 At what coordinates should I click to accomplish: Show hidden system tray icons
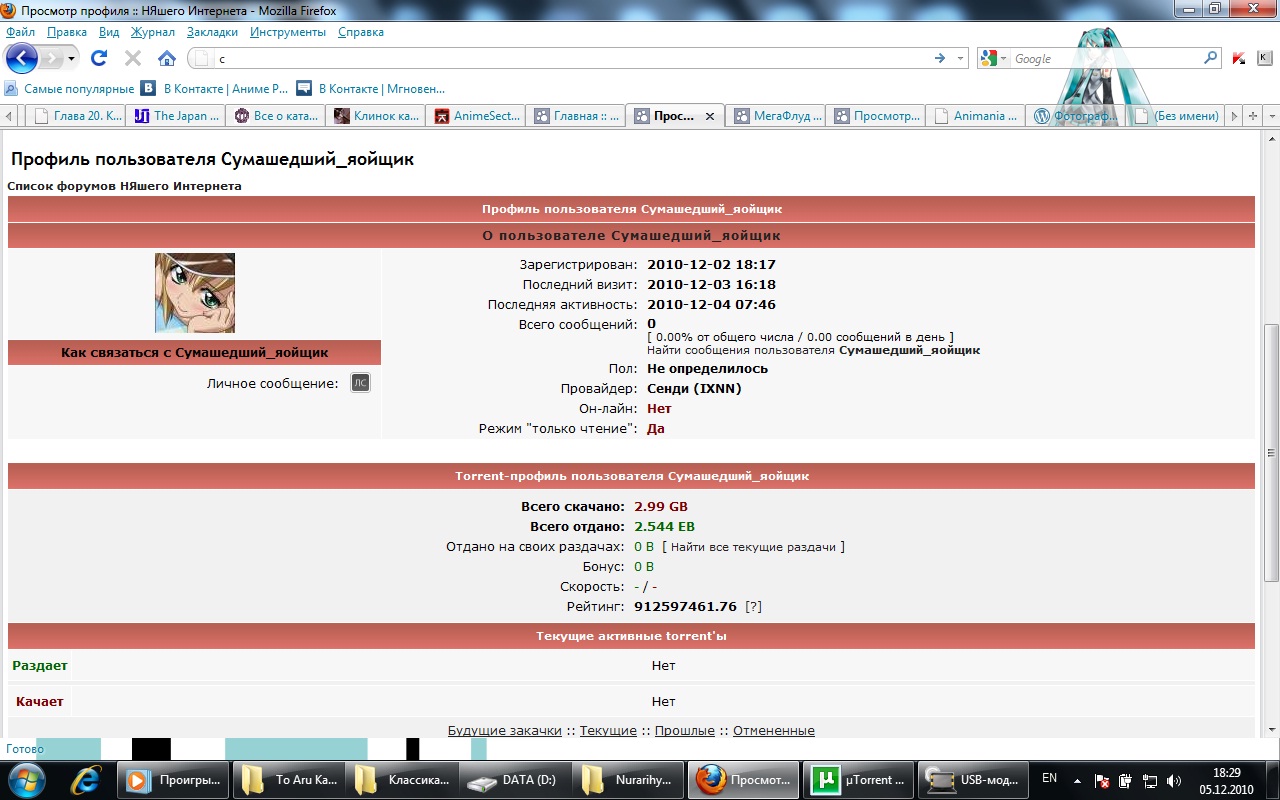(x=1077, y=780)
